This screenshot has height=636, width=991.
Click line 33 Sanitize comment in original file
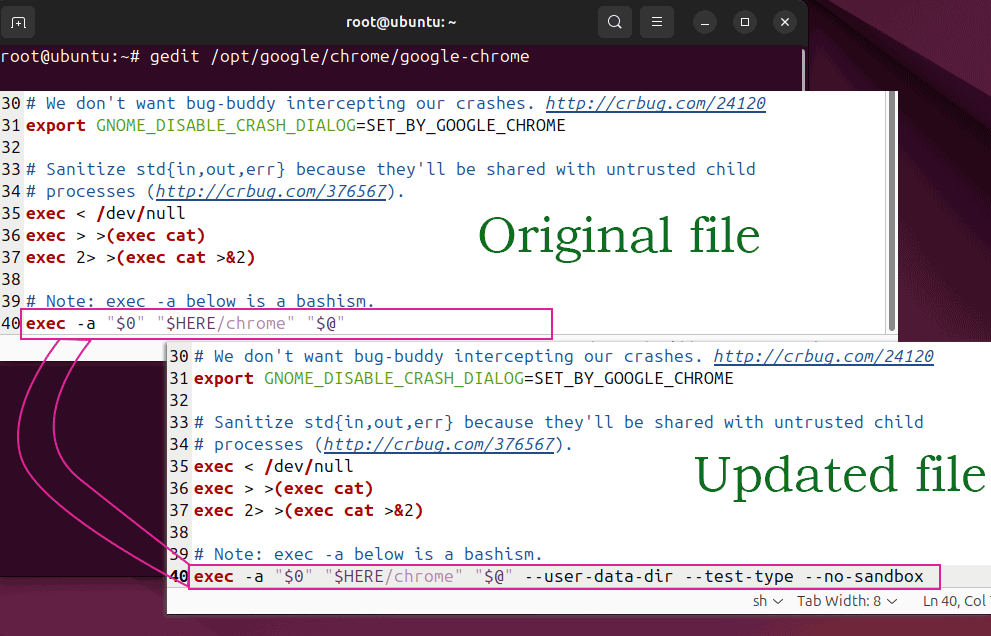391,169
